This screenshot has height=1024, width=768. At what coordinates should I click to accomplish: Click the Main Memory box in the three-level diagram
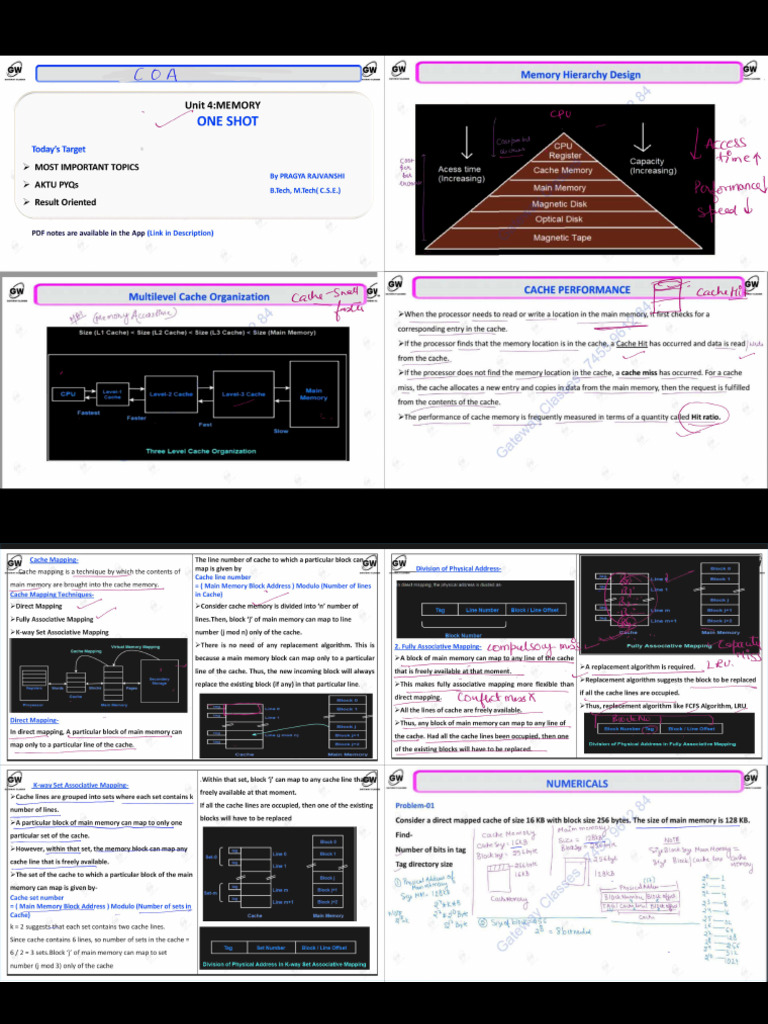(x=313, y=393)
